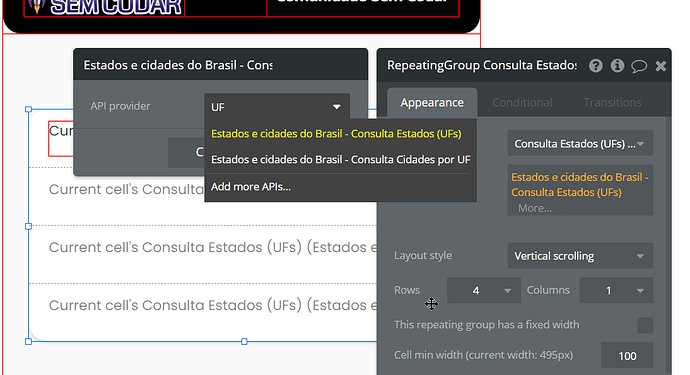The width and height of the screenshot is (690, 375).
Task: Click the API provider label
Action: 120,106
